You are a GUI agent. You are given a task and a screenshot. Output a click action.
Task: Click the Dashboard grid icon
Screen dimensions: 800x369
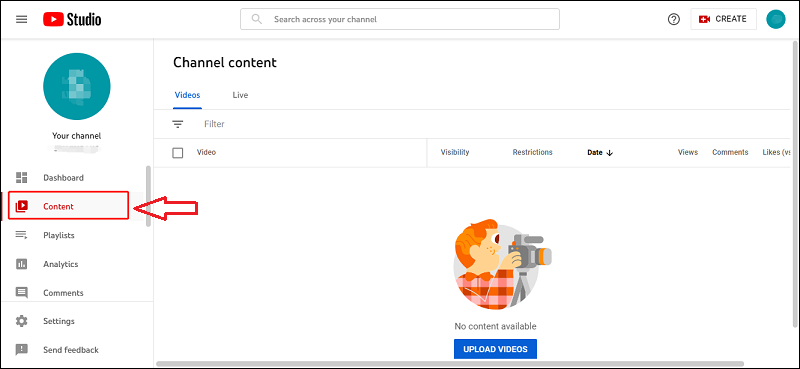point(21,178)
